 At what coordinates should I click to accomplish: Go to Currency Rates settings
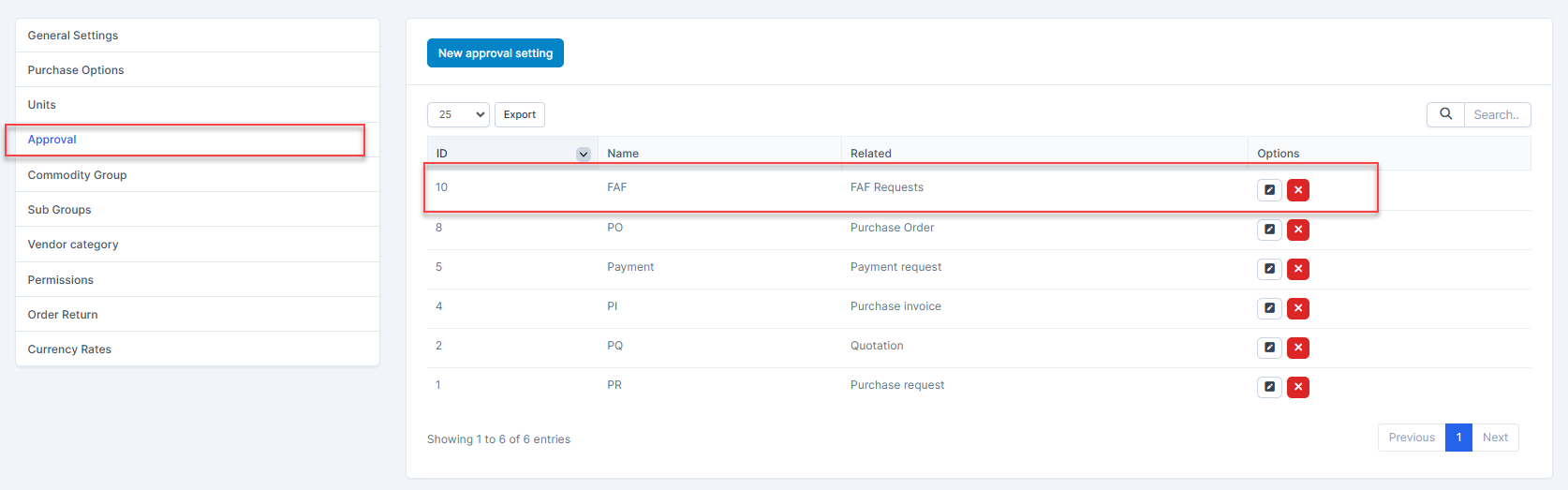[x=69, y=349]
